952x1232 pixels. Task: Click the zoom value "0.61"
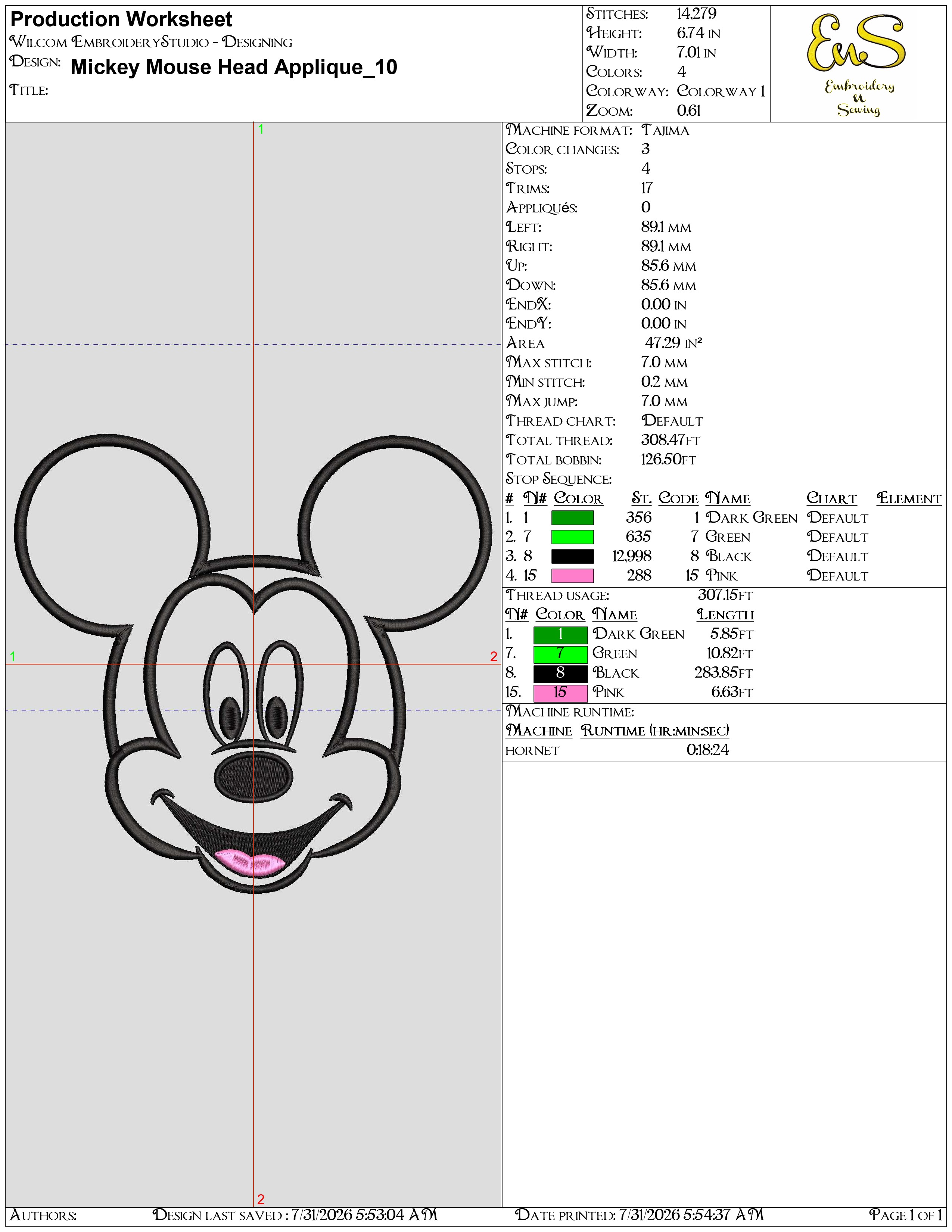689,111
